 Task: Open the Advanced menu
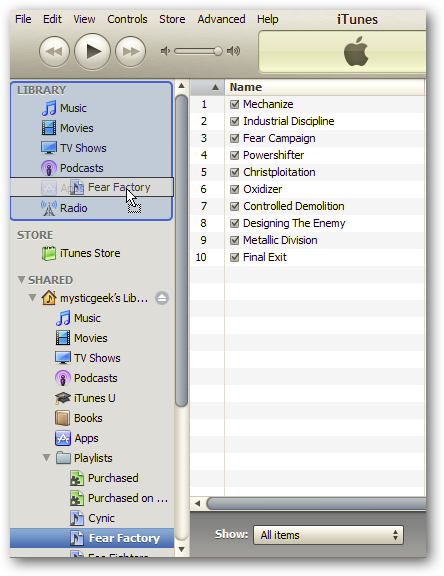point(221,19)
